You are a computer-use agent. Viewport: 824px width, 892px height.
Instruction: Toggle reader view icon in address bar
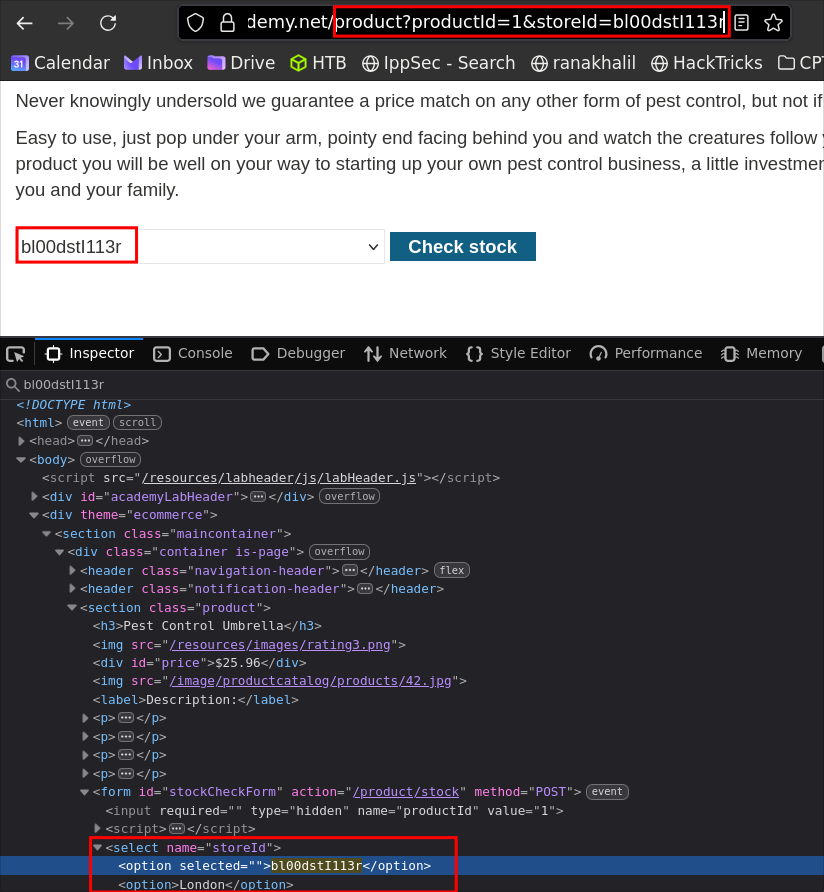click(x=742, y=23)
